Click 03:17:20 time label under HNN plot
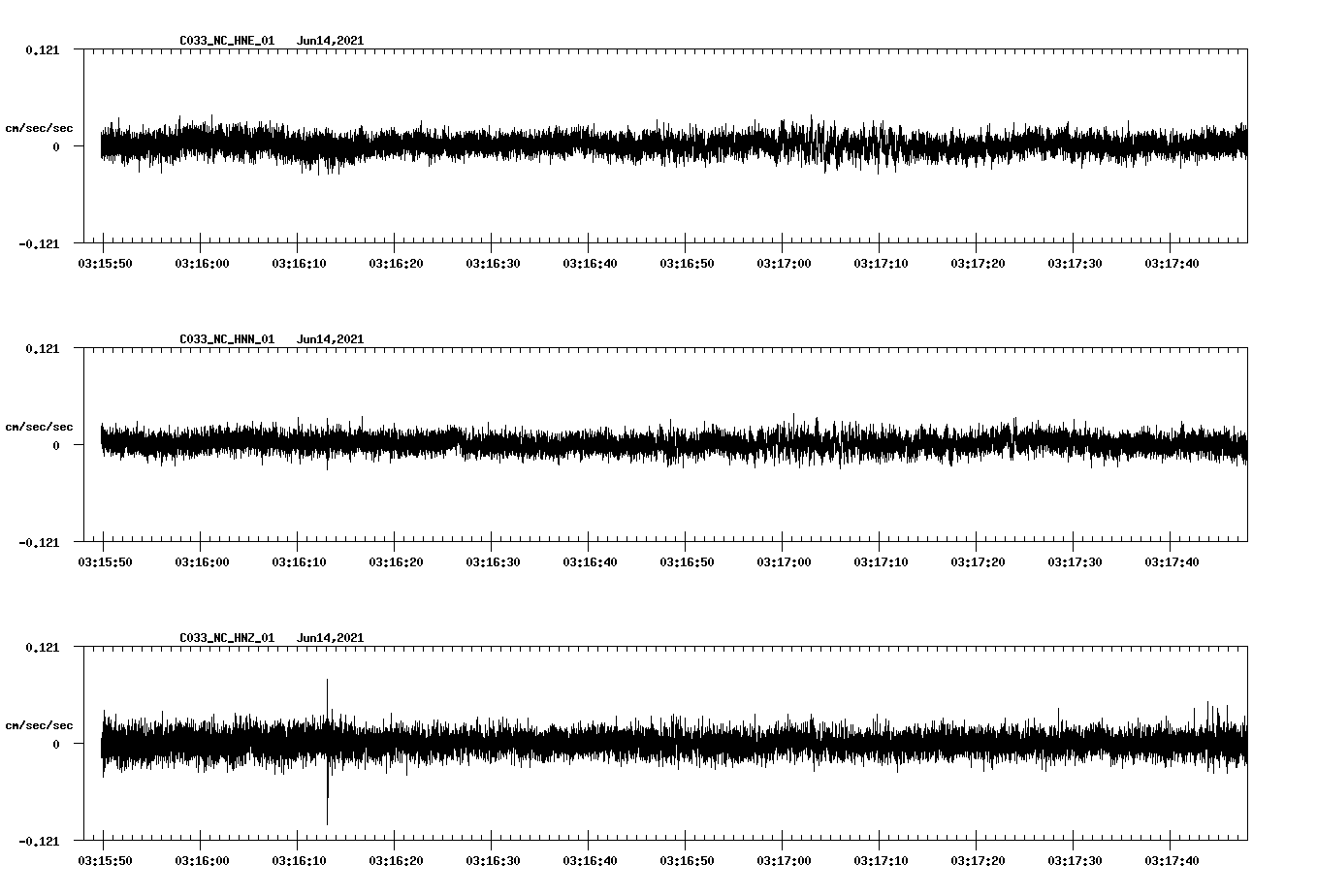The width and height of the screenshot is (1317, 896). (978, 561)
